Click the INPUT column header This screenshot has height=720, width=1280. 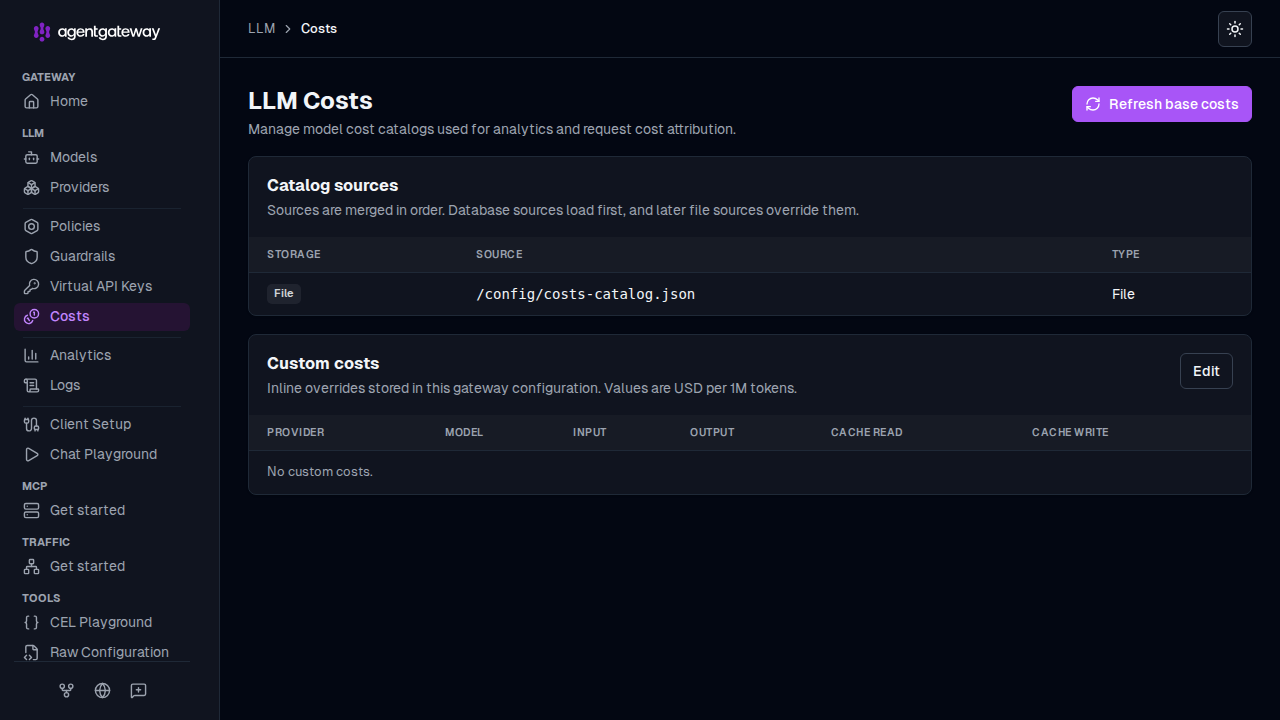point(590,432)
